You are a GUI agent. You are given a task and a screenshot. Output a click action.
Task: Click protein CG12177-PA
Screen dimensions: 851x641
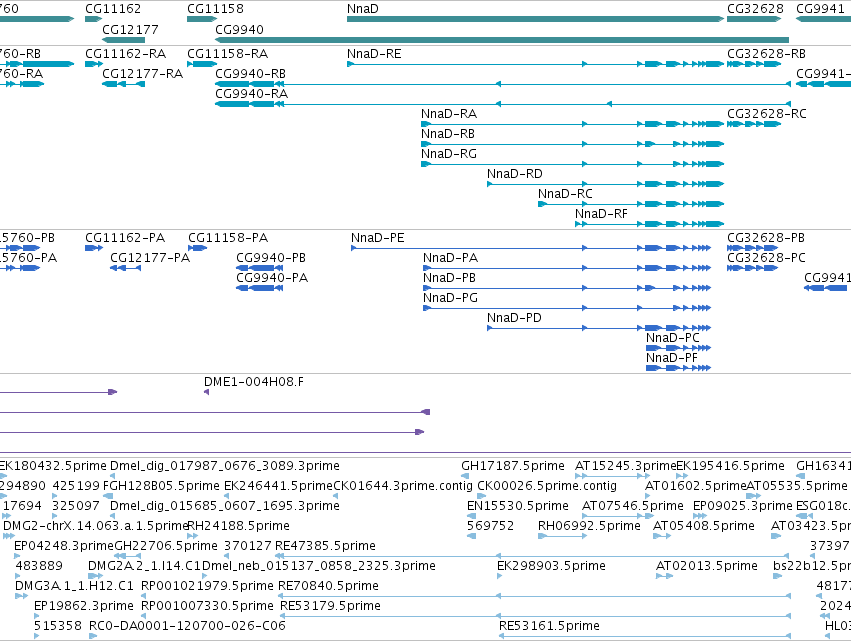point(150,258)
